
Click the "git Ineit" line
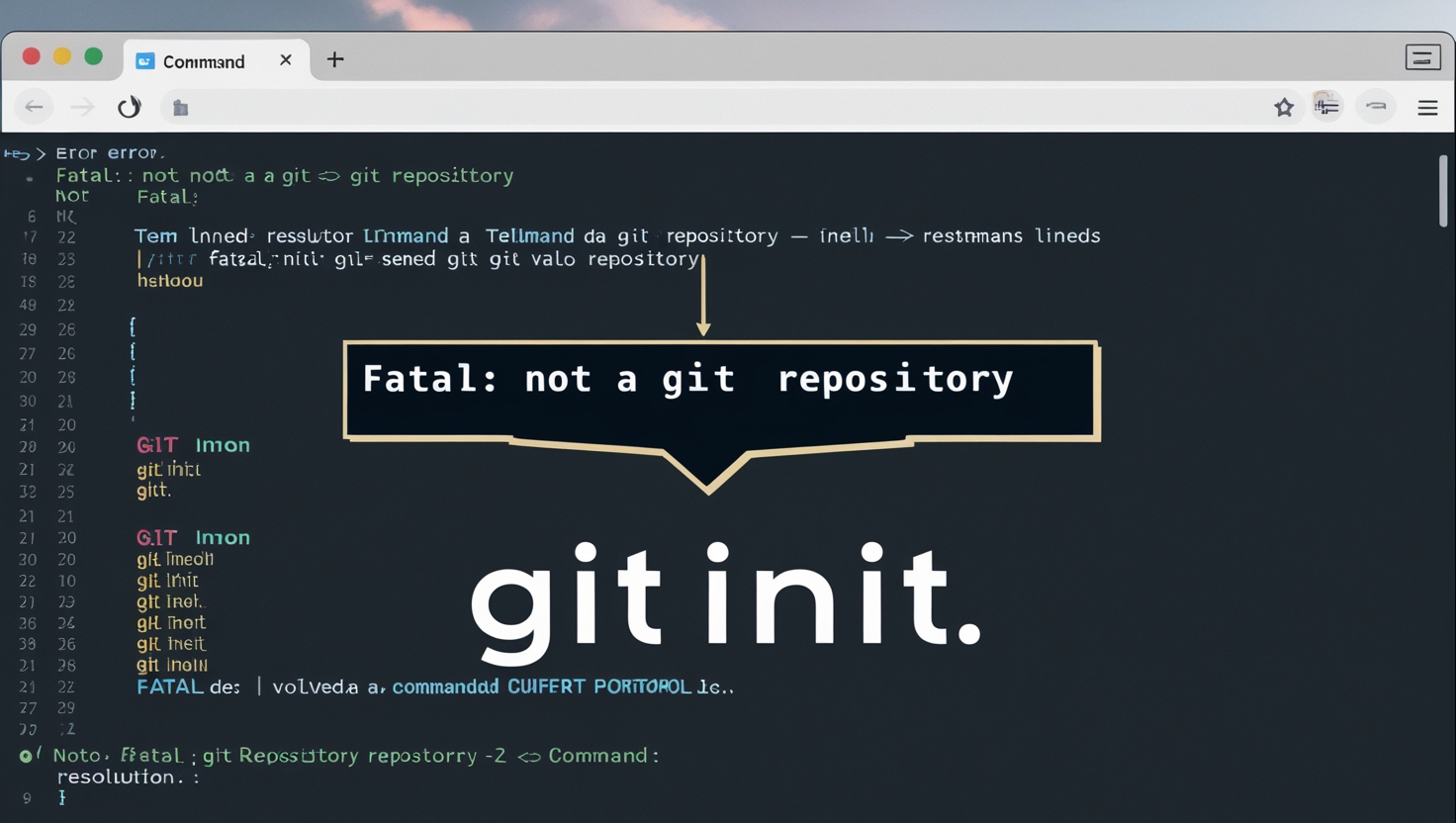click(171, 644)
